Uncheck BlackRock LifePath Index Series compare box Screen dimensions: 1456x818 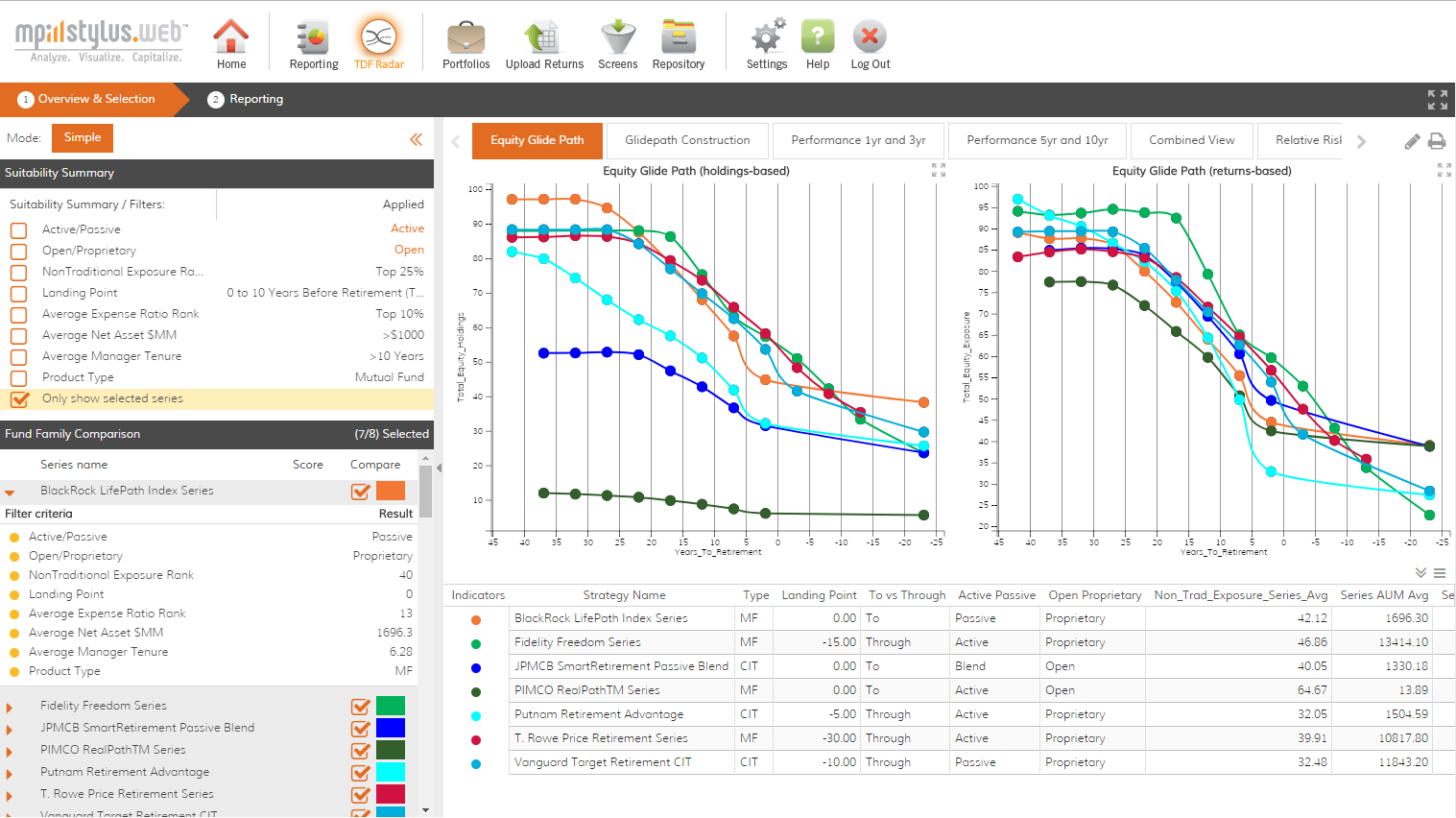(x=361, y=492)
